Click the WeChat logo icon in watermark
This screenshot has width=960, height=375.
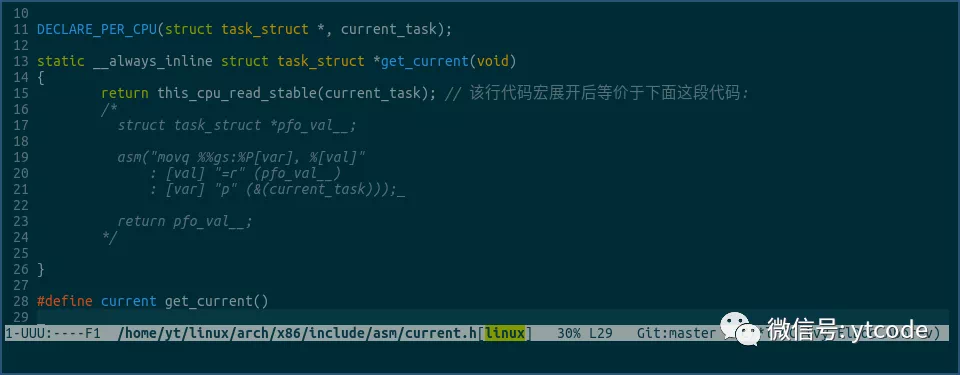(x=740, y=329)
